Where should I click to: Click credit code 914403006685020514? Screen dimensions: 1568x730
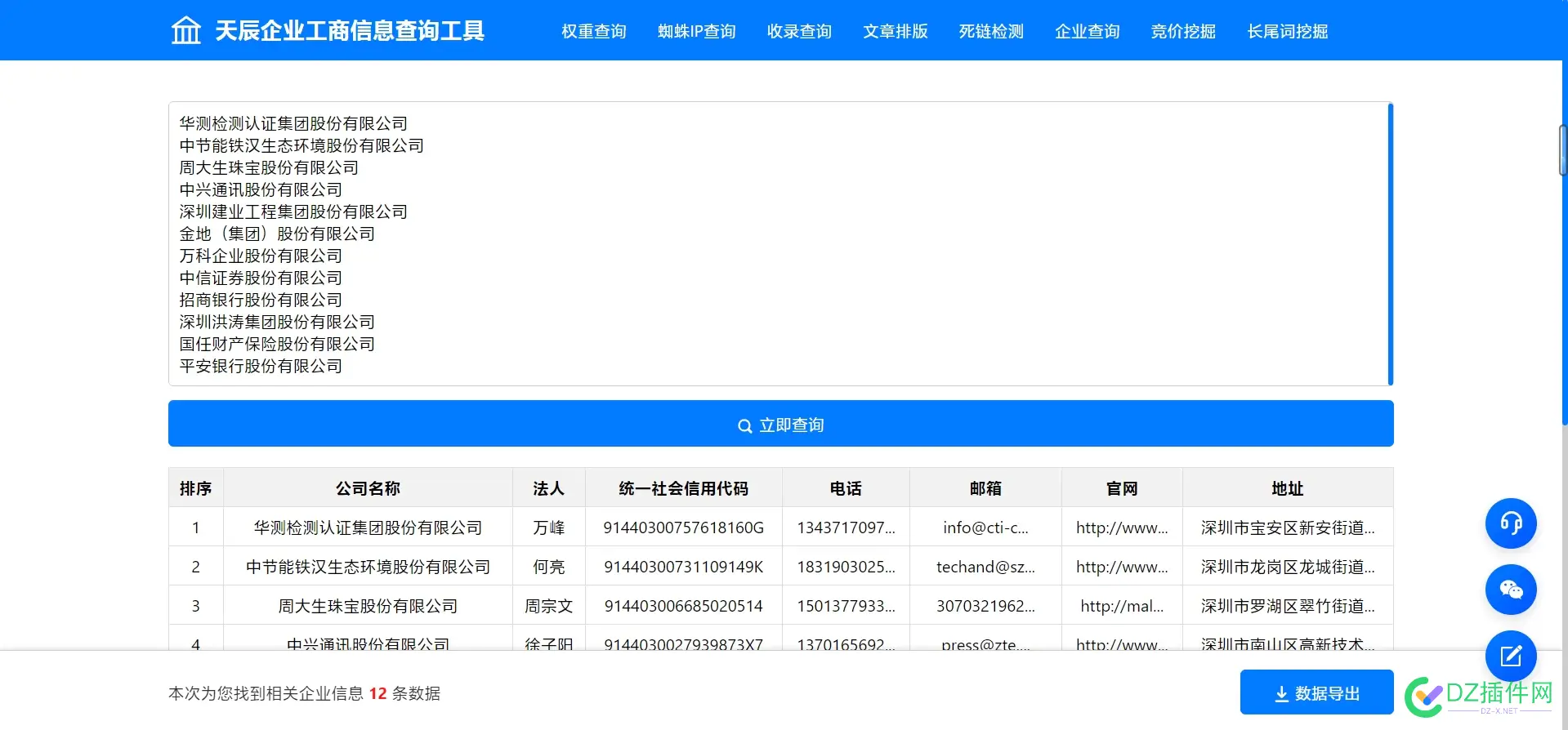click(684, 606)
